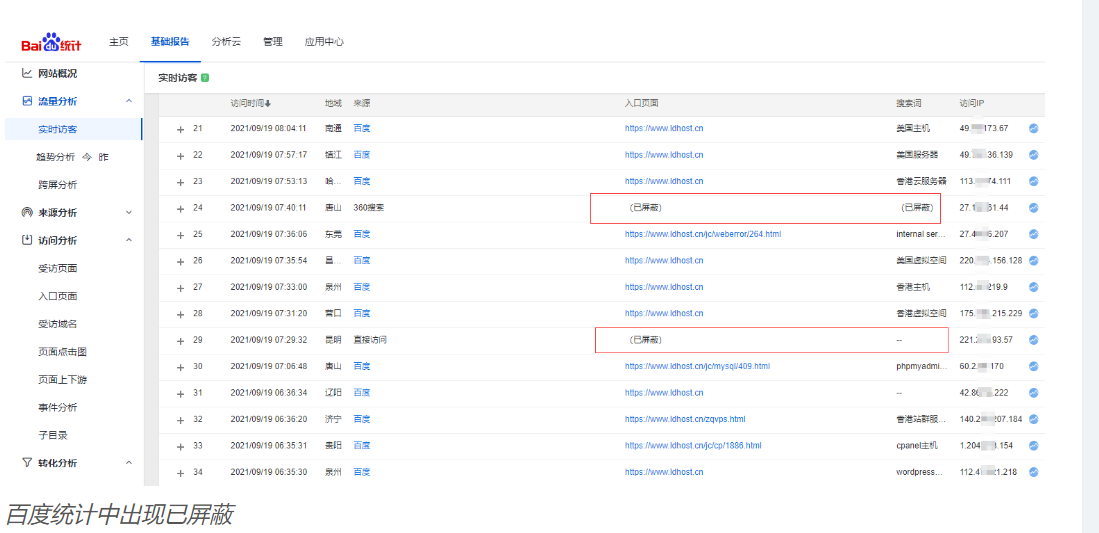Click the Baidu Tongji logo
1099x533 pixels.
(52, 44)
